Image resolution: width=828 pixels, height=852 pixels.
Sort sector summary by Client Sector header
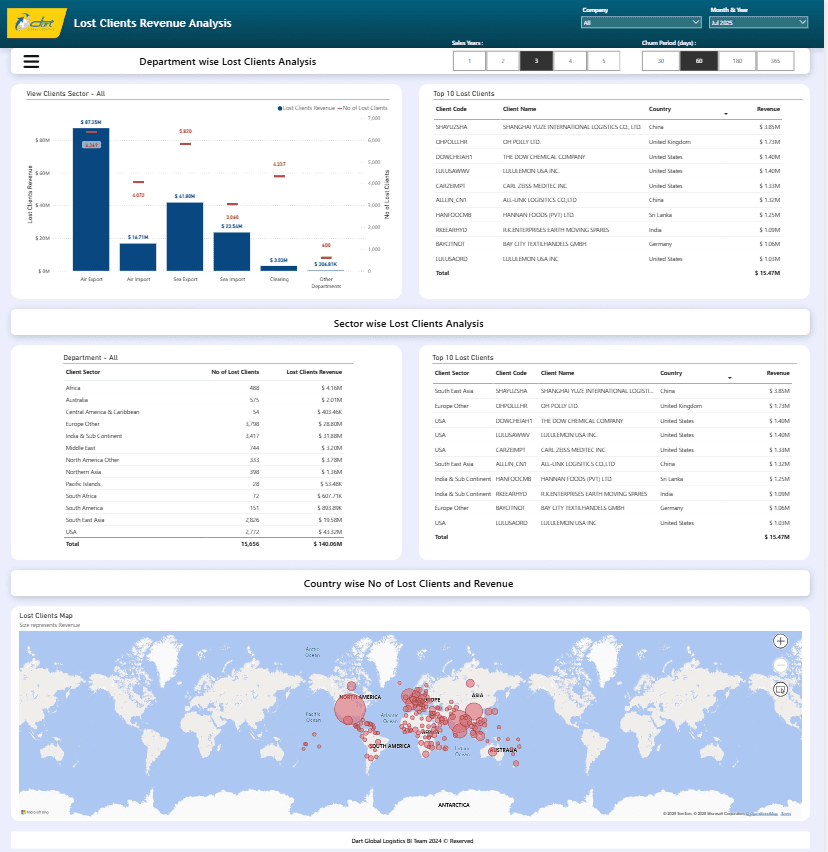click(83, 372)
